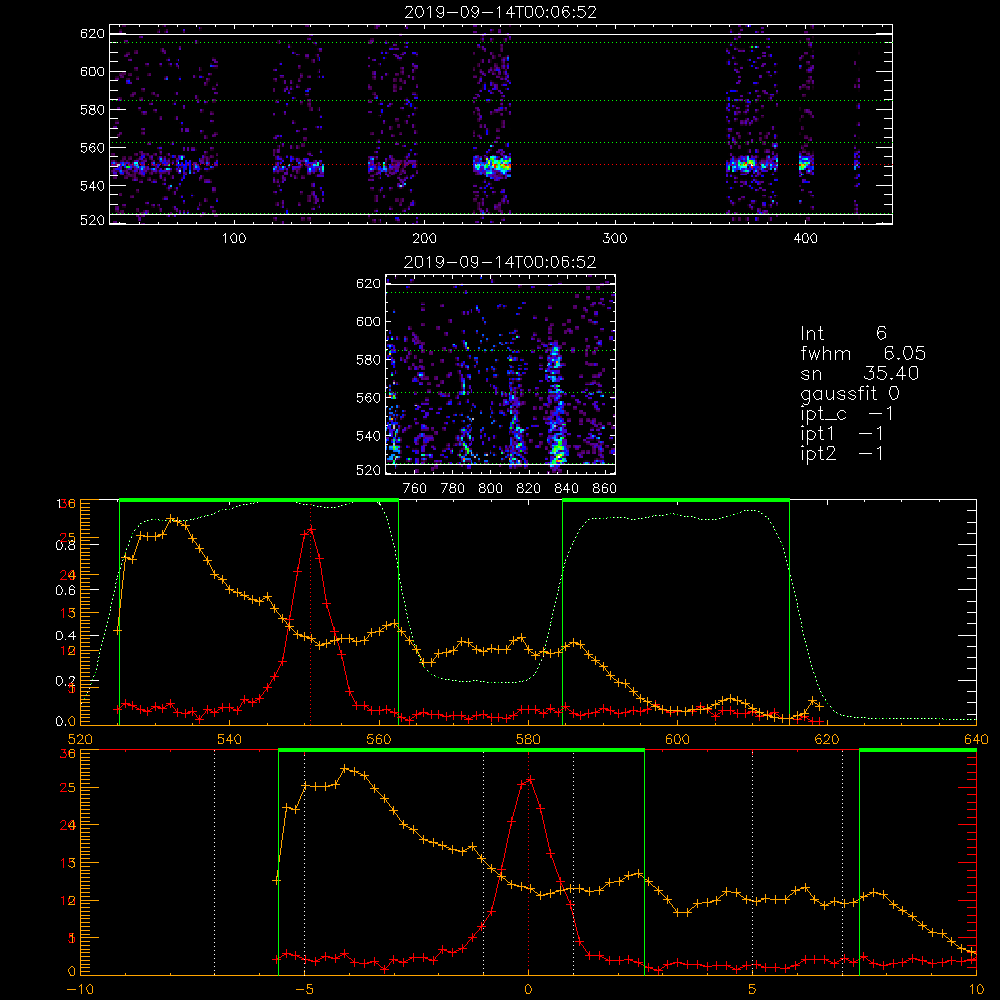Click y-axis label 580 of the top image
The height and width of the screenshot is (1000, 1000).
tap(92, 110)
